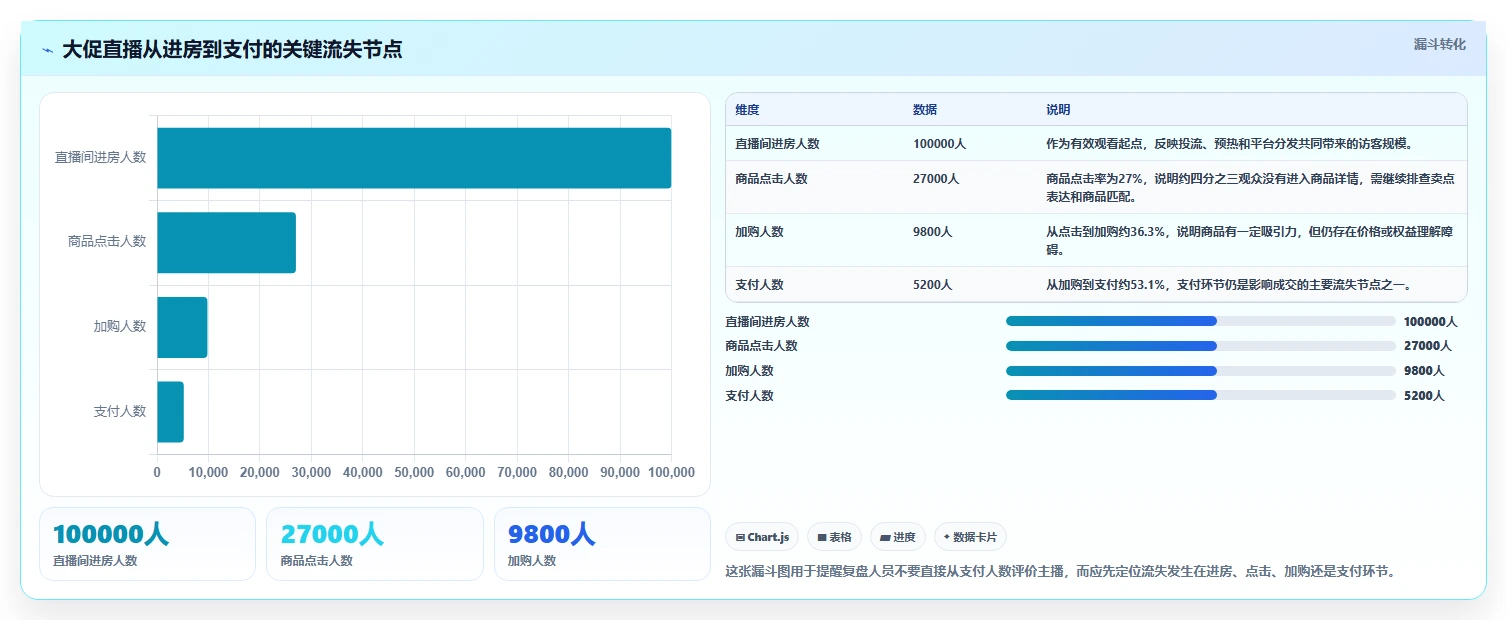Click the chart y-axis label 商品点击人数

tap(107, 242)
